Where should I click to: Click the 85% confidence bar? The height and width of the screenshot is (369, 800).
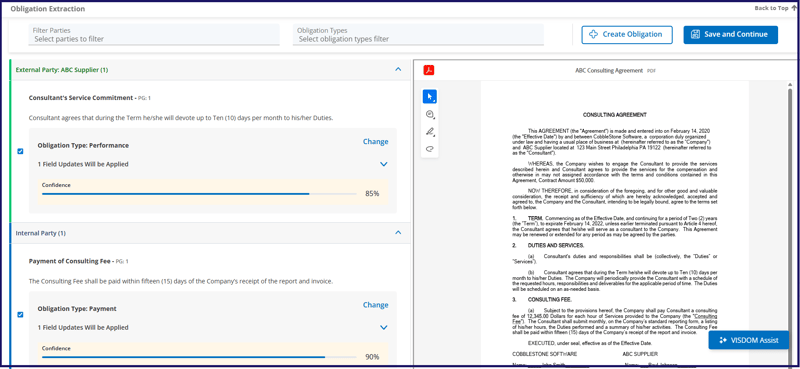pos(199,194)
